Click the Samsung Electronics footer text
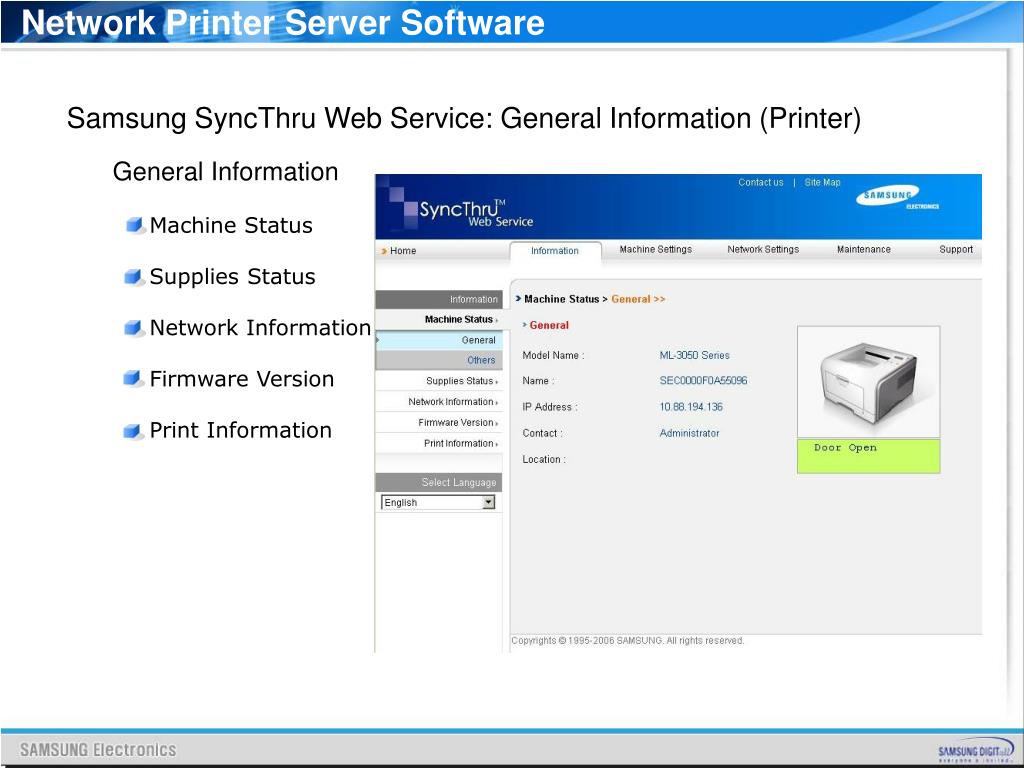Viewport: 1024px width, 768px height. [x=98, y=750]
